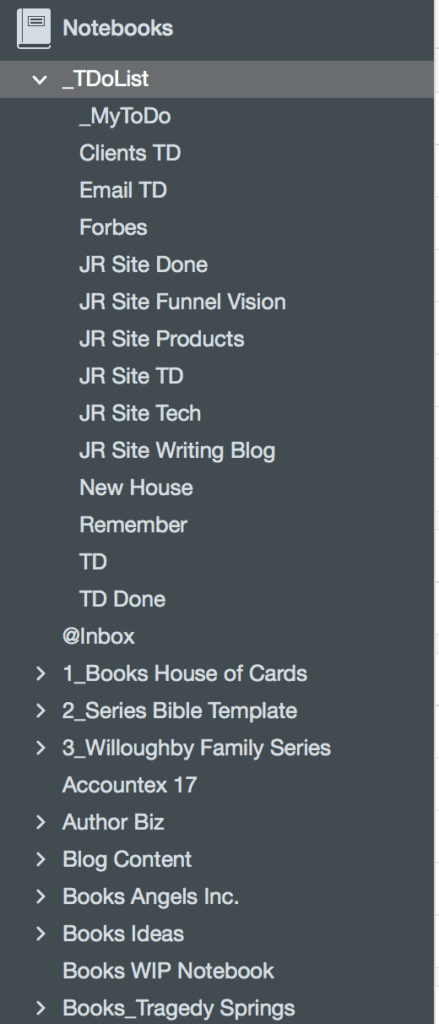Expand the 2_Series Bible Template stack
439x1024 pixels.
[41, 711]
